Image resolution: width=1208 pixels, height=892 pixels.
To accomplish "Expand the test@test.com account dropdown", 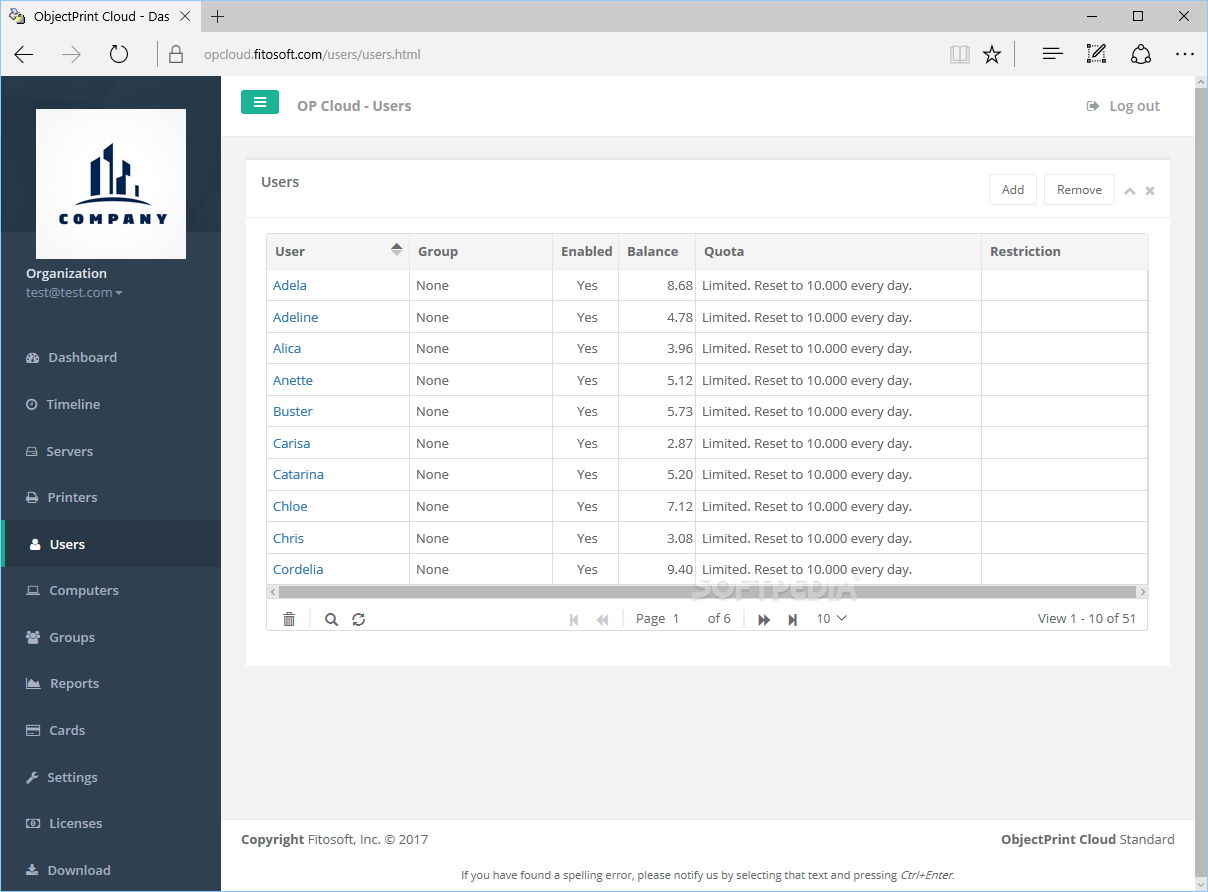I will coord(74,293).
